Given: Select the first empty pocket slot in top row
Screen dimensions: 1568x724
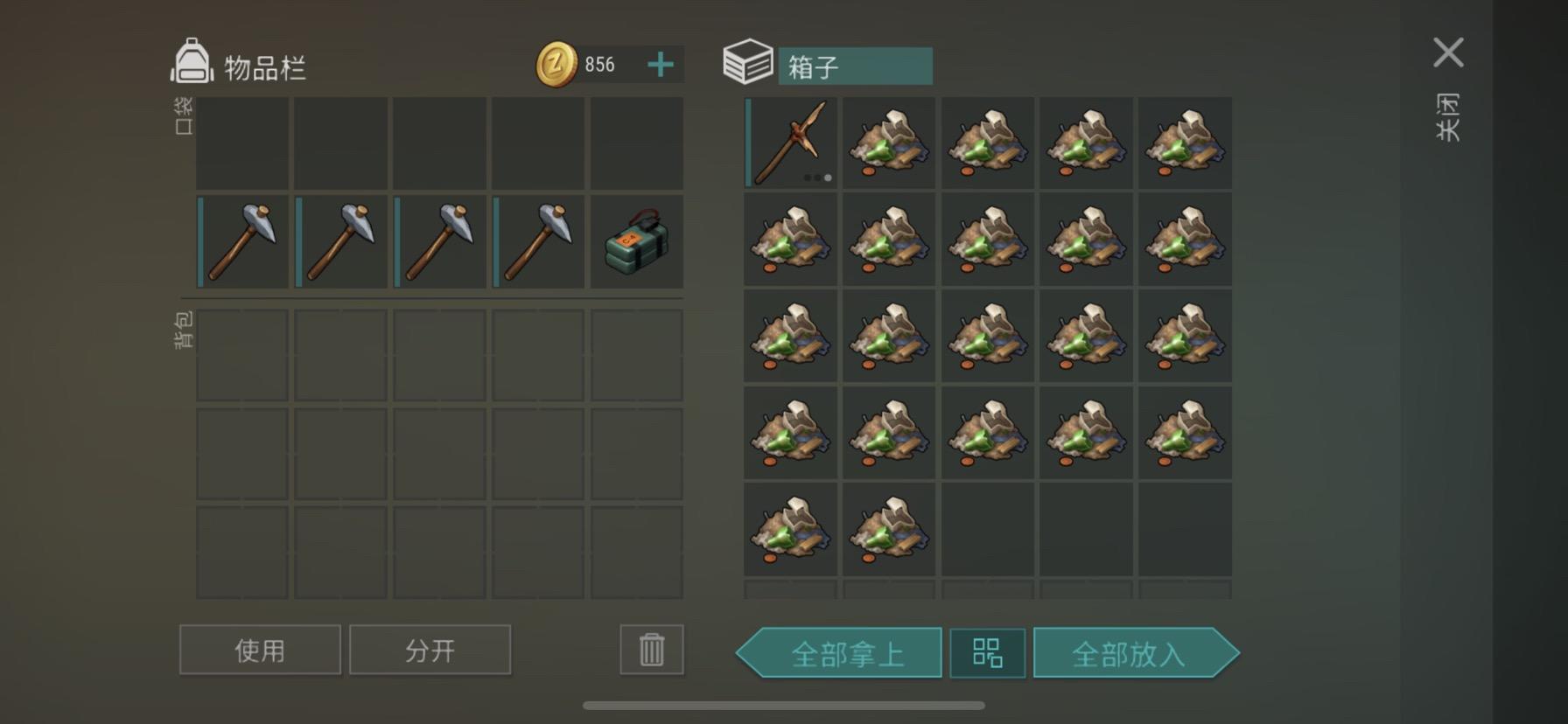Looking at the screenshot, I should (x=242, y=143).
